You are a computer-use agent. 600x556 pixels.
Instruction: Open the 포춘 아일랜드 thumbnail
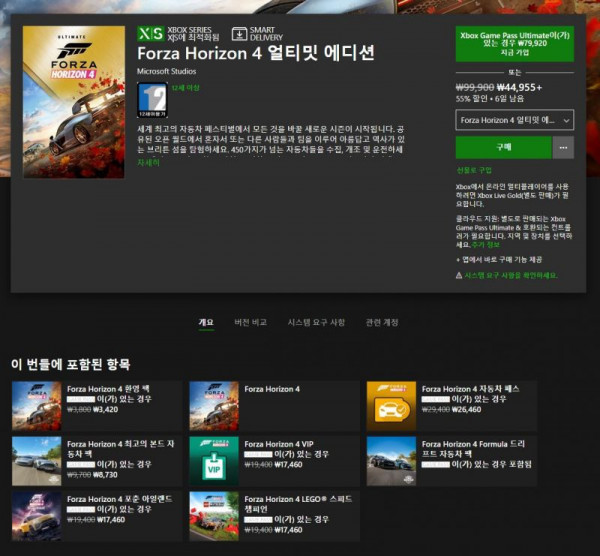point(37,516)
